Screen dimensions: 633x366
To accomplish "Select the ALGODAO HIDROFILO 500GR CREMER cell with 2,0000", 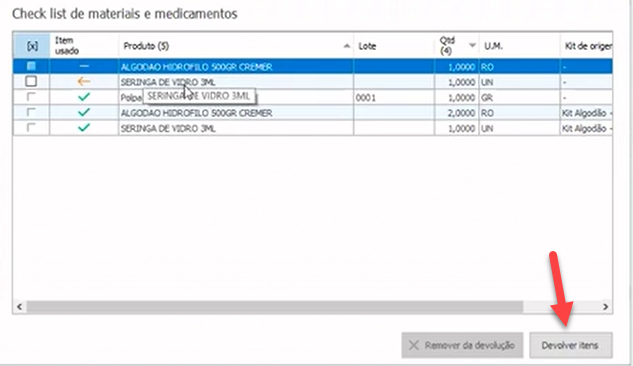I will tap(236, 113).
